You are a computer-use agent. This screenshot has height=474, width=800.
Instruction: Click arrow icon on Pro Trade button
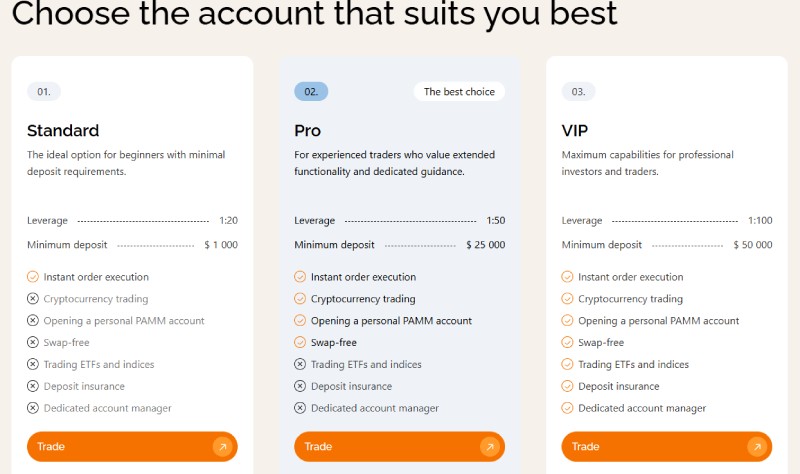point(489,446)
